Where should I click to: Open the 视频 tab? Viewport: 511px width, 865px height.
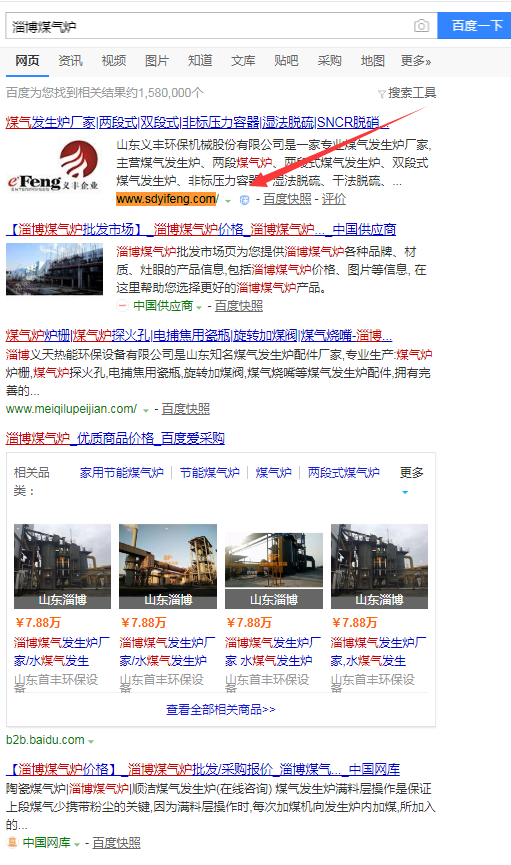coord(114,61)
